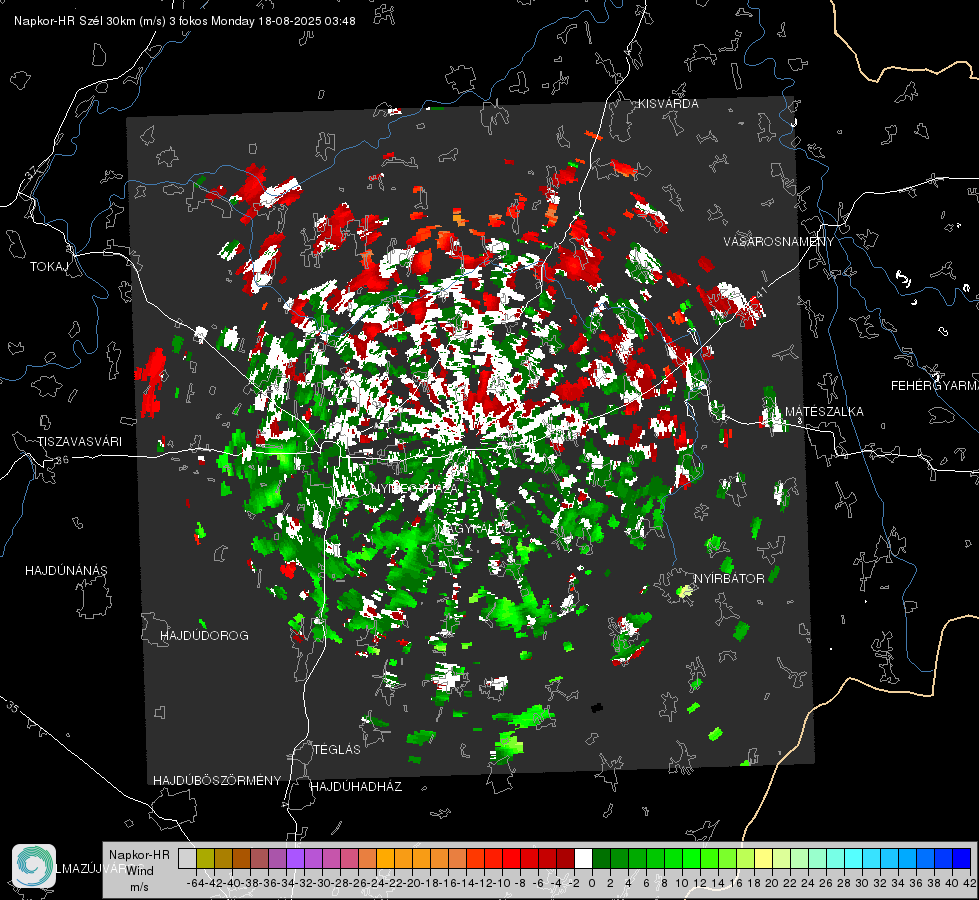Select the TÉGLÁS city label
This screenshot has height=900, width=979.
coord(337,749)
